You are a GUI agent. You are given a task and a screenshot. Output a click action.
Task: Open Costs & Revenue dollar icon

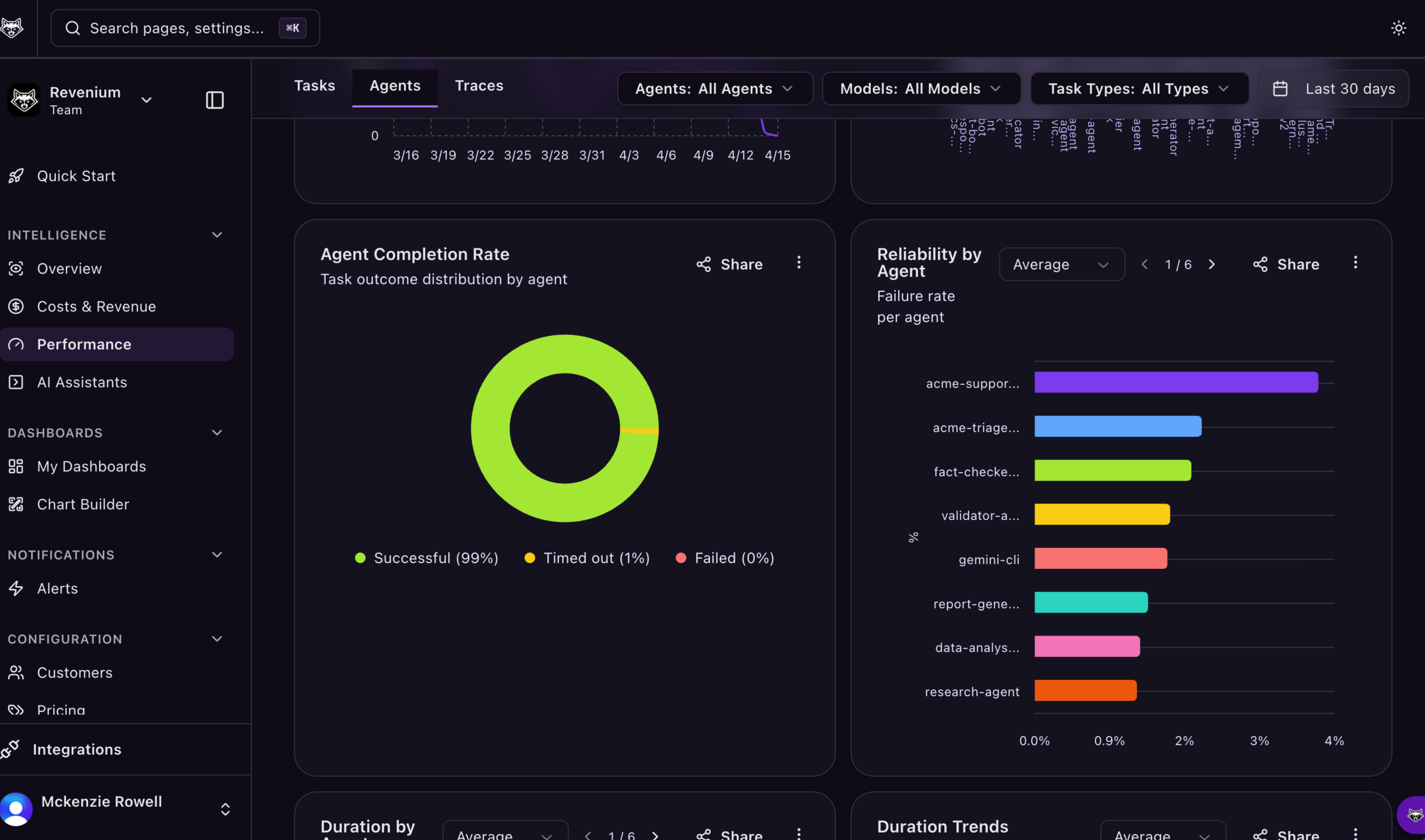[16, 306]
